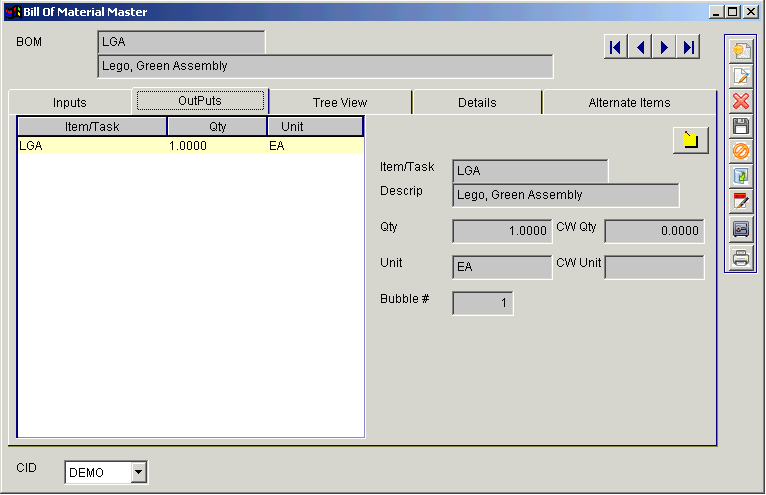Click the new record icon in sidebar
The image size is (766, 495).
pyautogui.click(x=741, y=50)
